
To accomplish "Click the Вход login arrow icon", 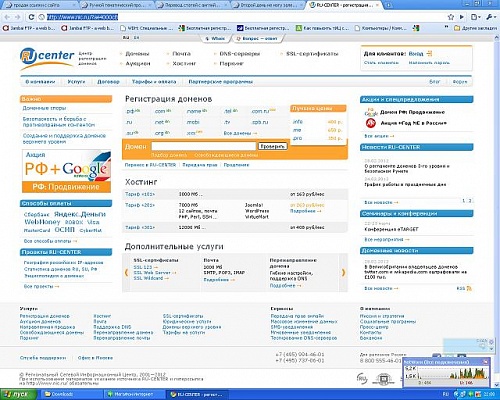I will click(429, 53).
